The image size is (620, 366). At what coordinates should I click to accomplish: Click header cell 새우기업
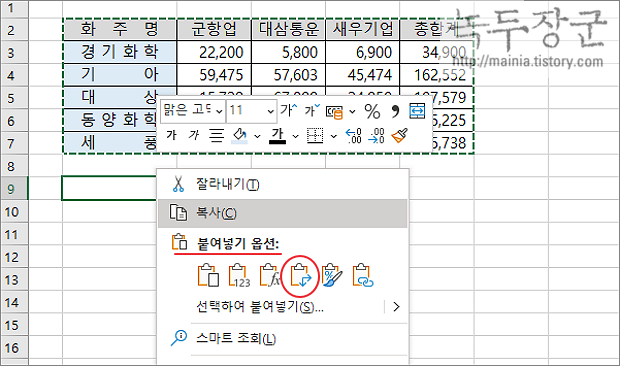[x=363, y=30]
